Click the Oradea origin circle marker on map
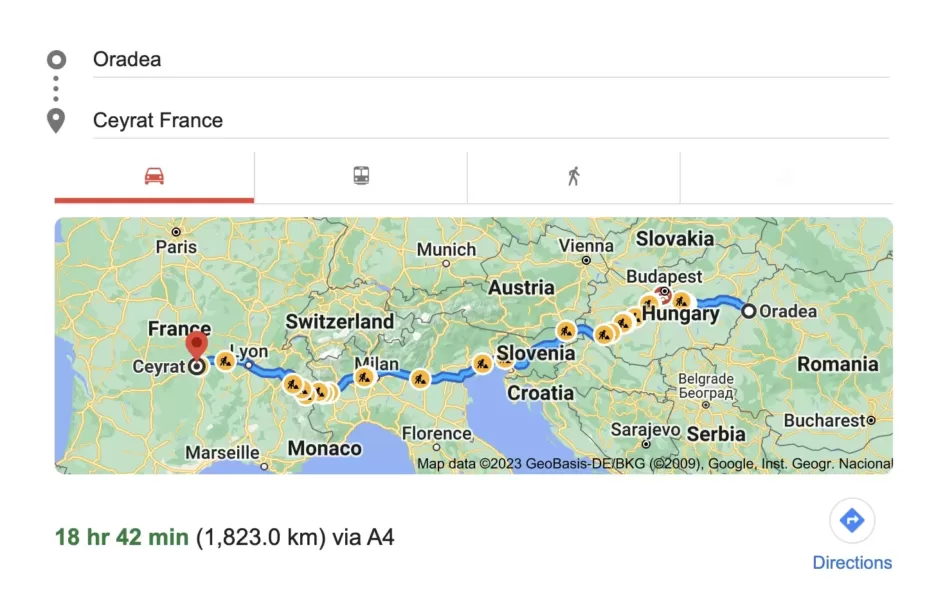Viewport: 936px width, 599px height. click(x=748, y=311)
